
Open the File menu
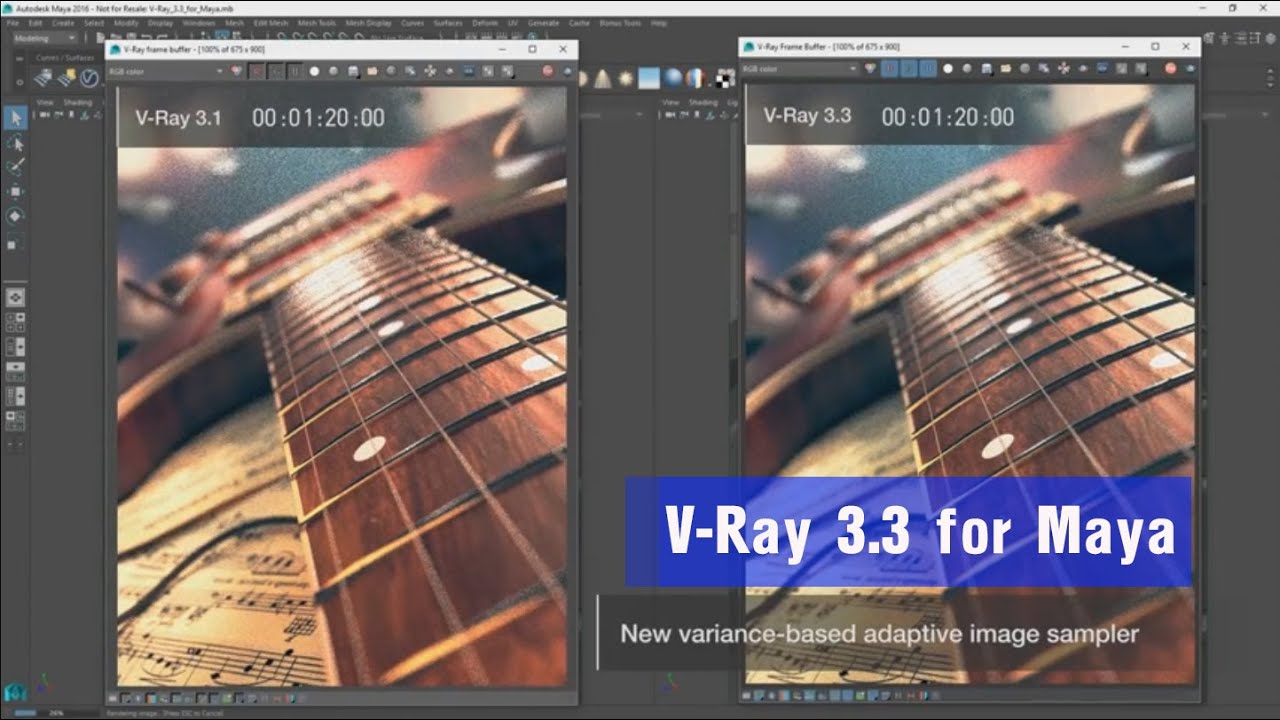tap(13, 22)
